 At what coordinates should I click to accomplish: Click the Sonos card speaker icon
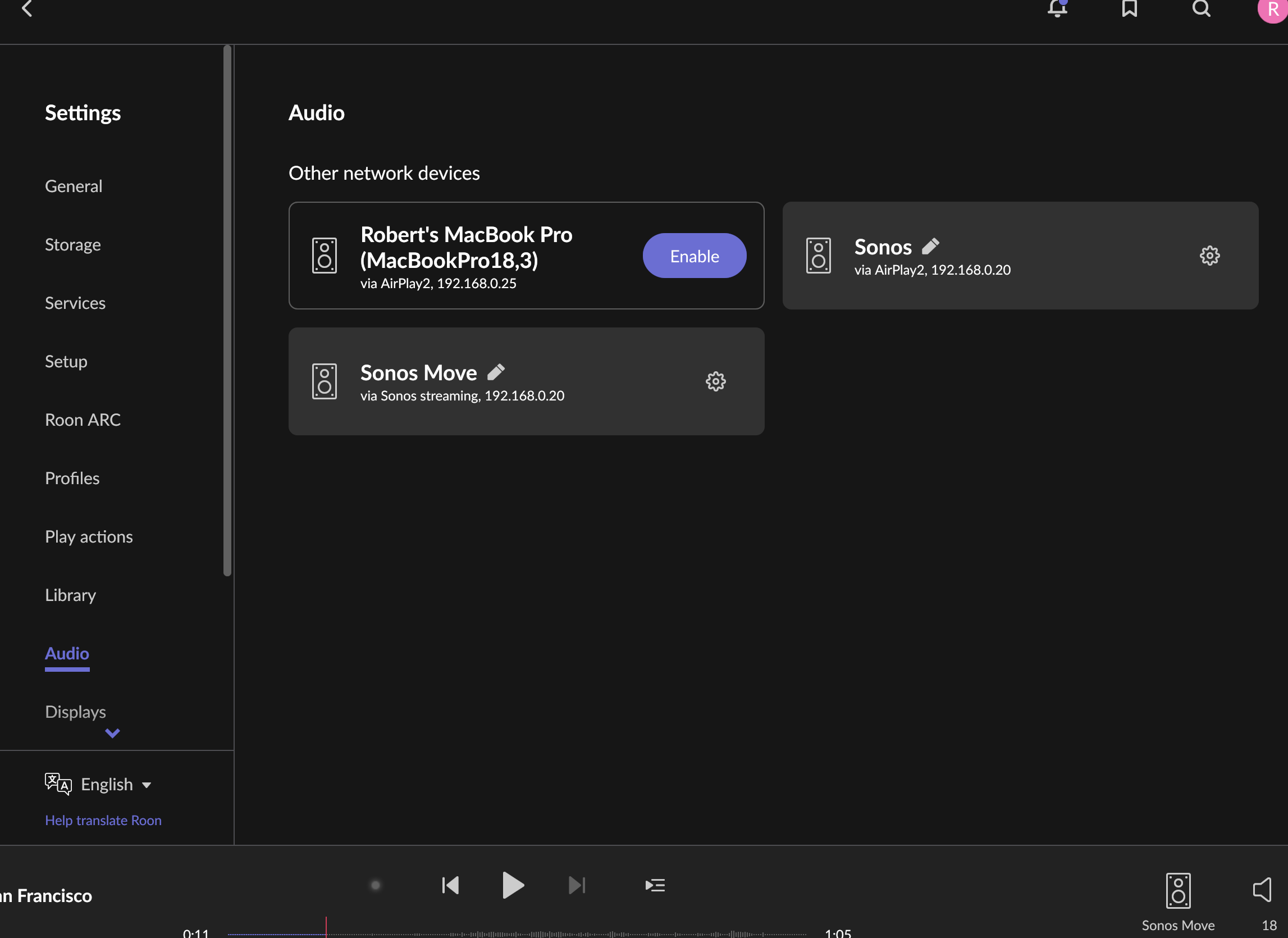point(819,256)
